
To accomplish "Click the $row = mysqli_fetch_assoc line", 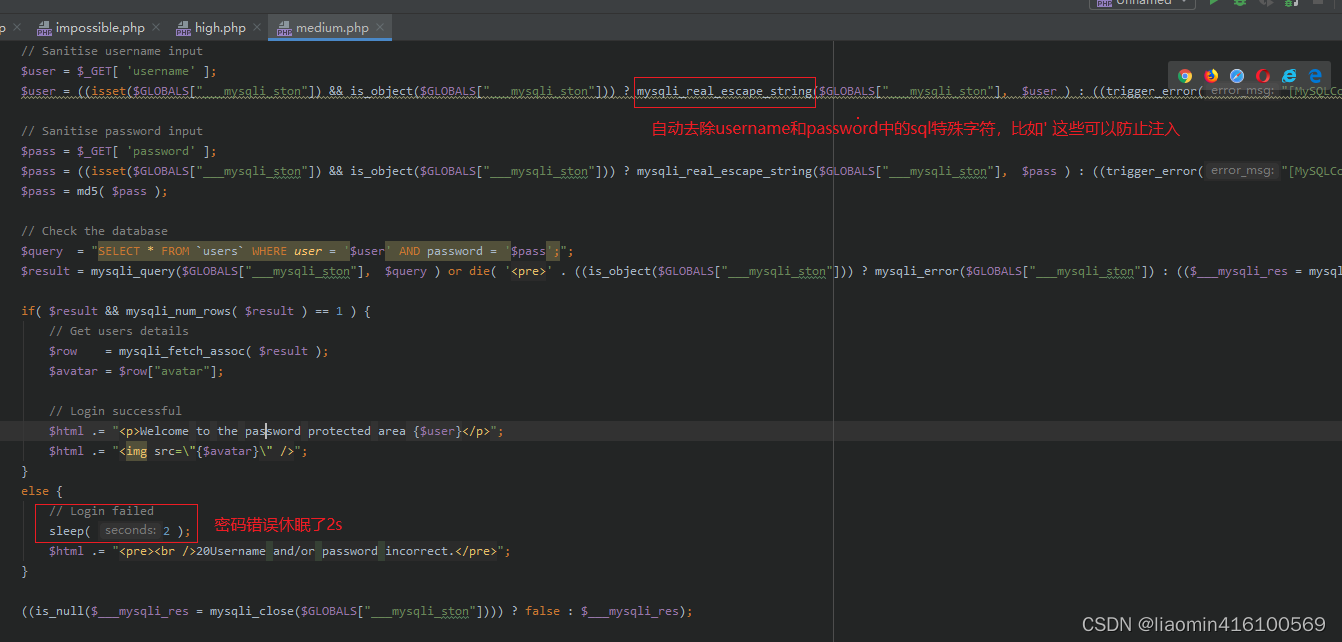I will [189, 351].
